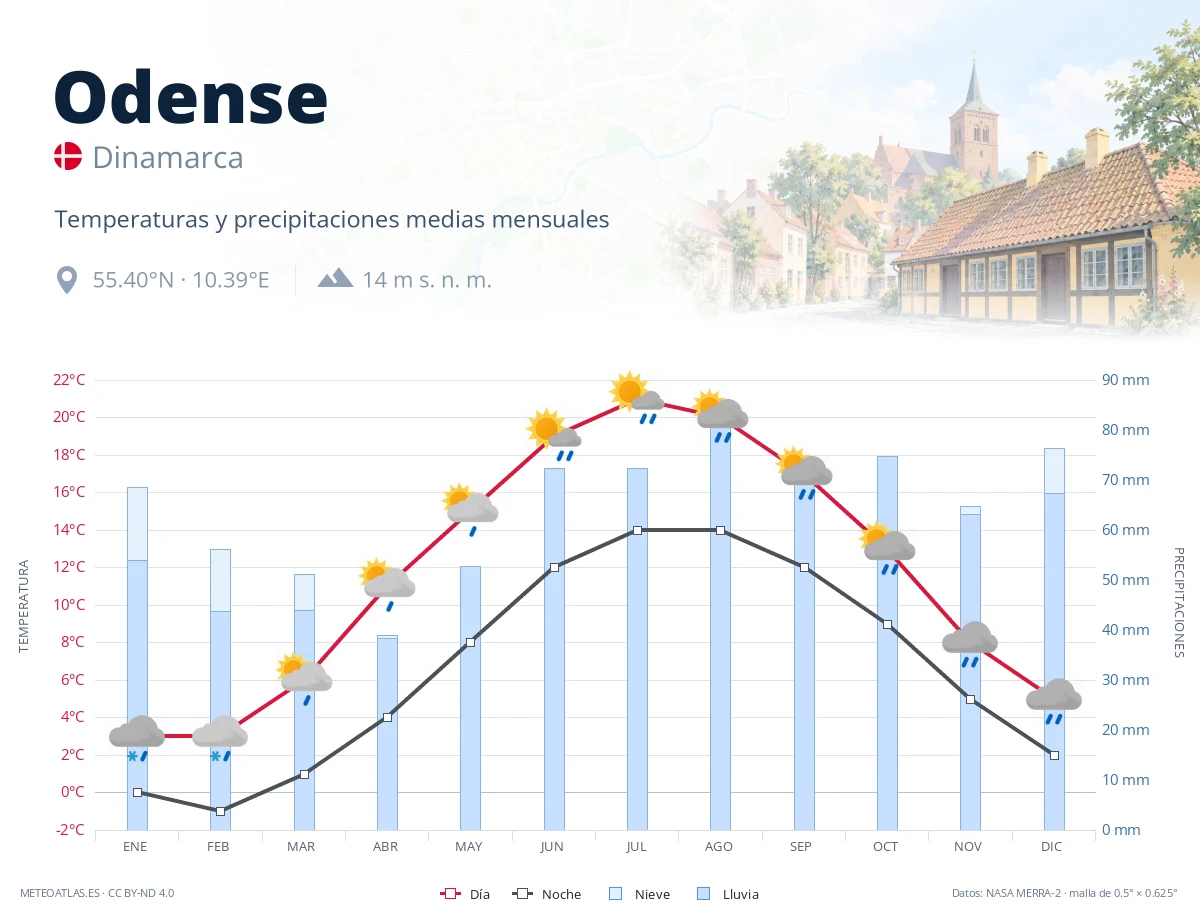
Task: Click the May night temperature marker
Action: click(x=470, y=642)
